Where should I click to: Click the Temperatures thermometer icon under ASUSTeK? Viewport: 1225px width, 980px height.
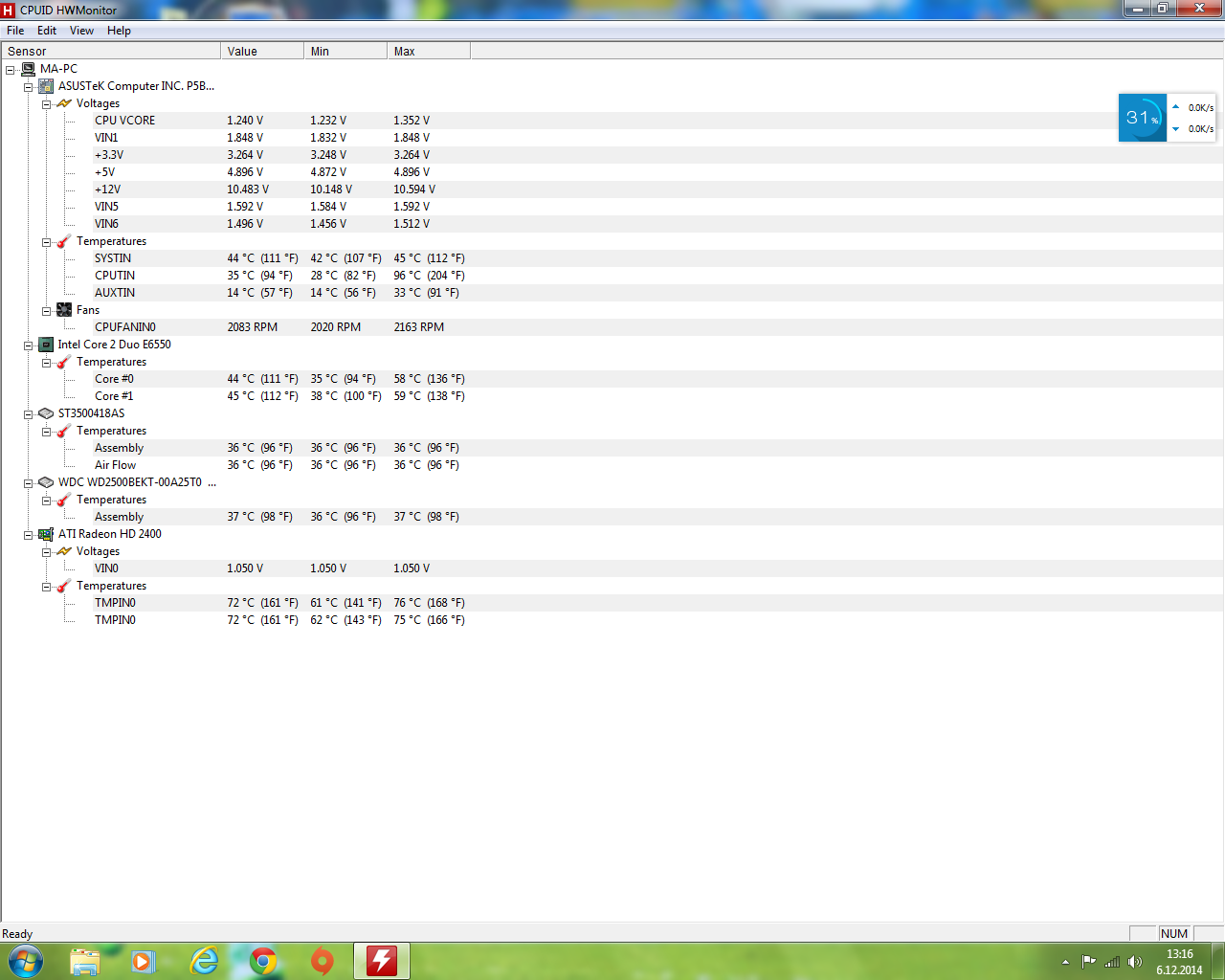point(64,241)
